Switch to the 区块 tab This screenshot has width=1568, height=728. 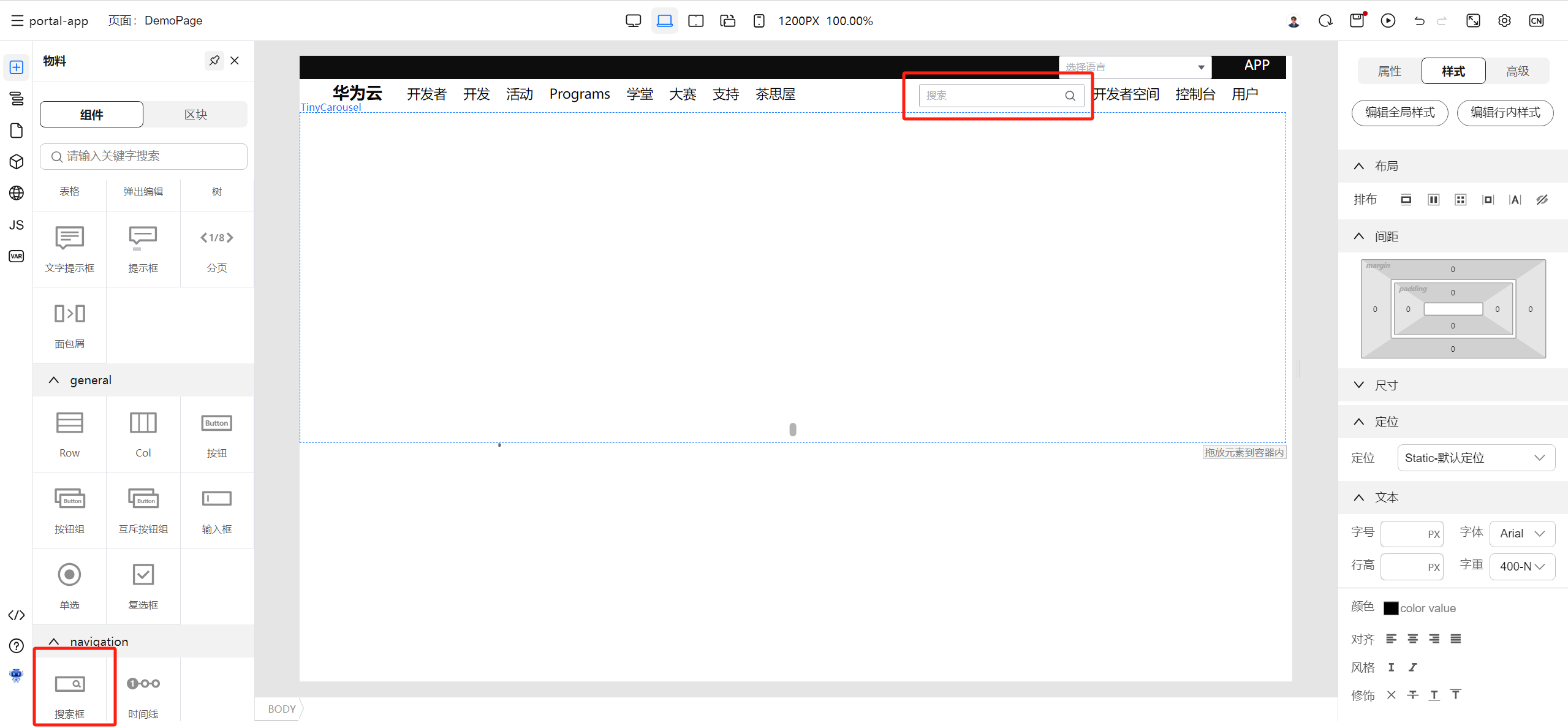(195, 115)
